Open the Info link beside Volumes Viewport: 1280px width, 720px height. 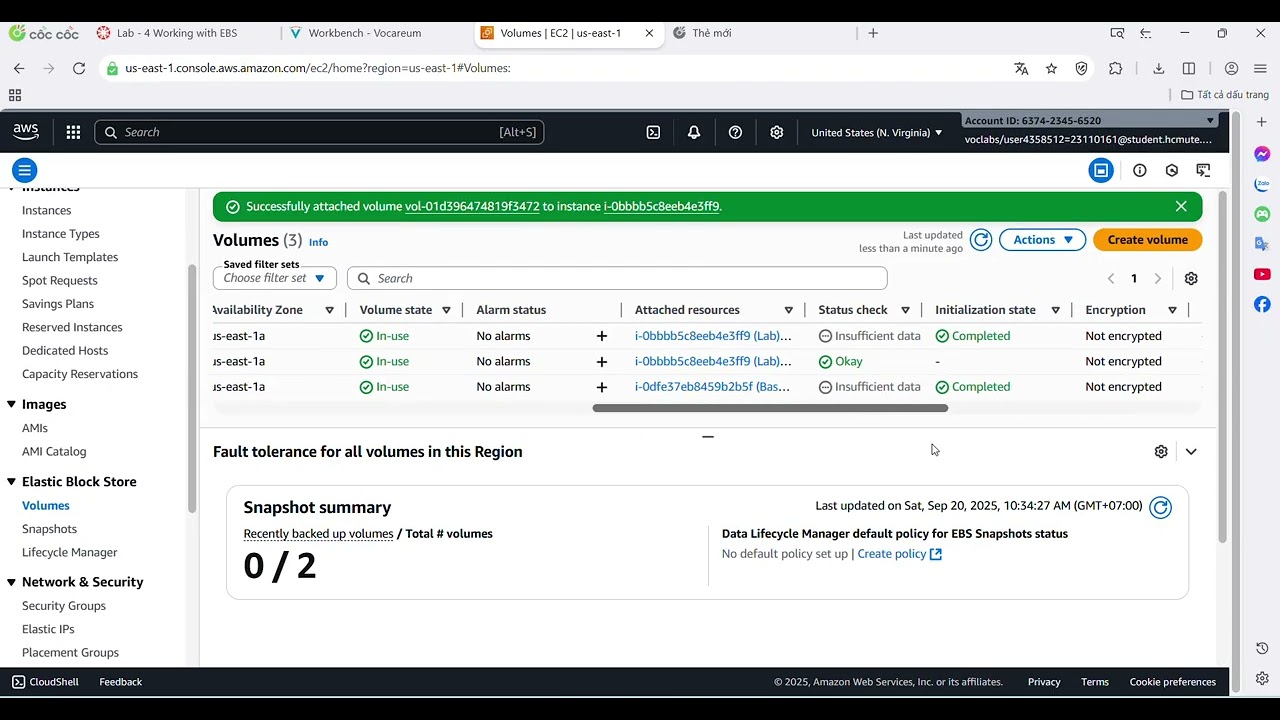pos(318,242)
